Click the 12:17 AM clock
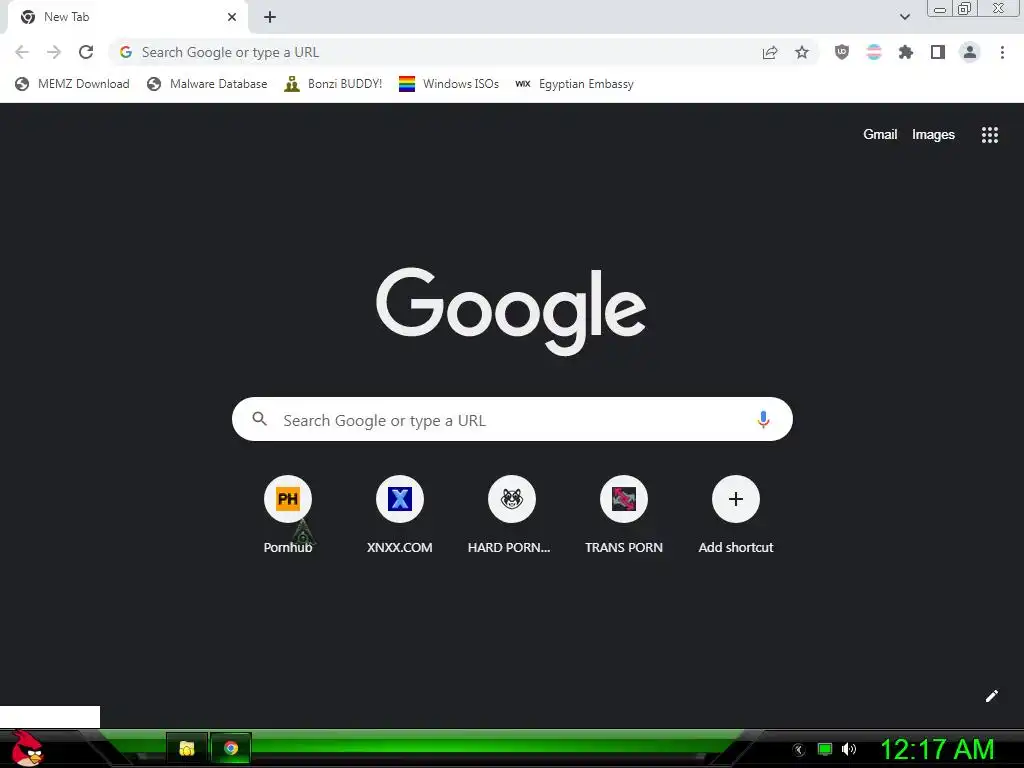 point(938,750)
